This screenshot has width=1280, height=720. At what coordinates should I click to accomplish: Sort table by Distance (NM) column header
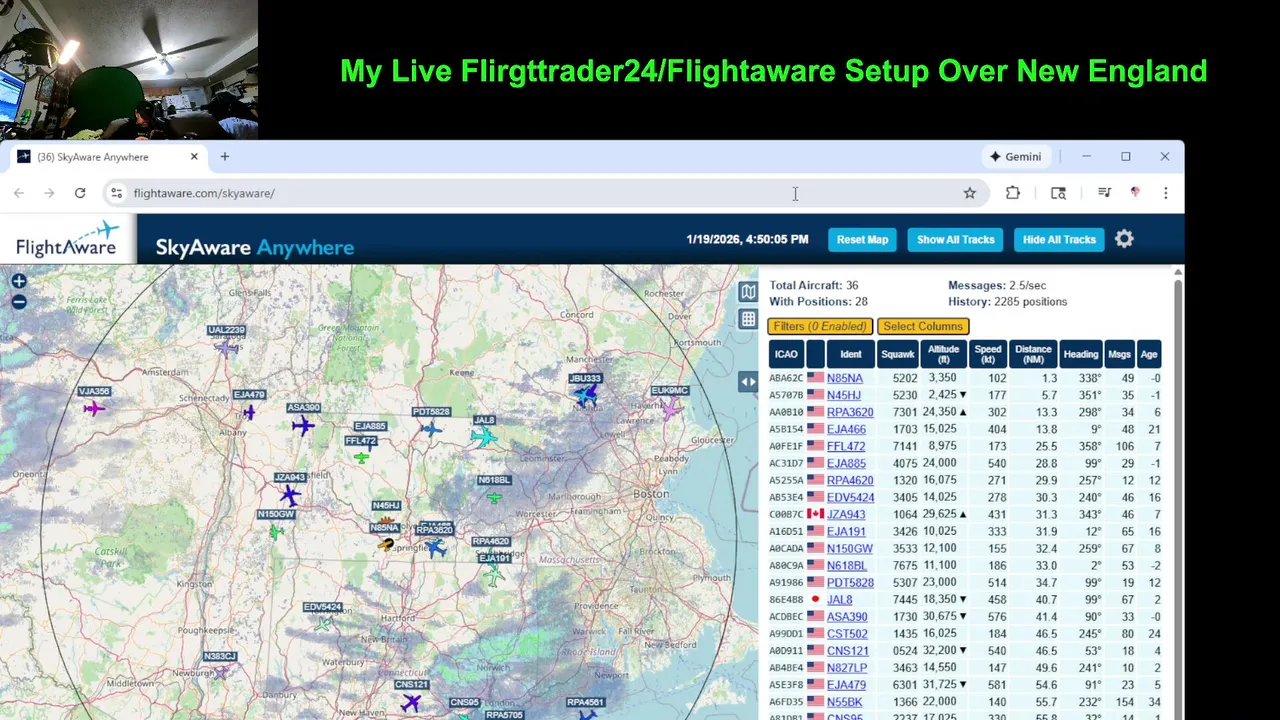(1033, 354)
